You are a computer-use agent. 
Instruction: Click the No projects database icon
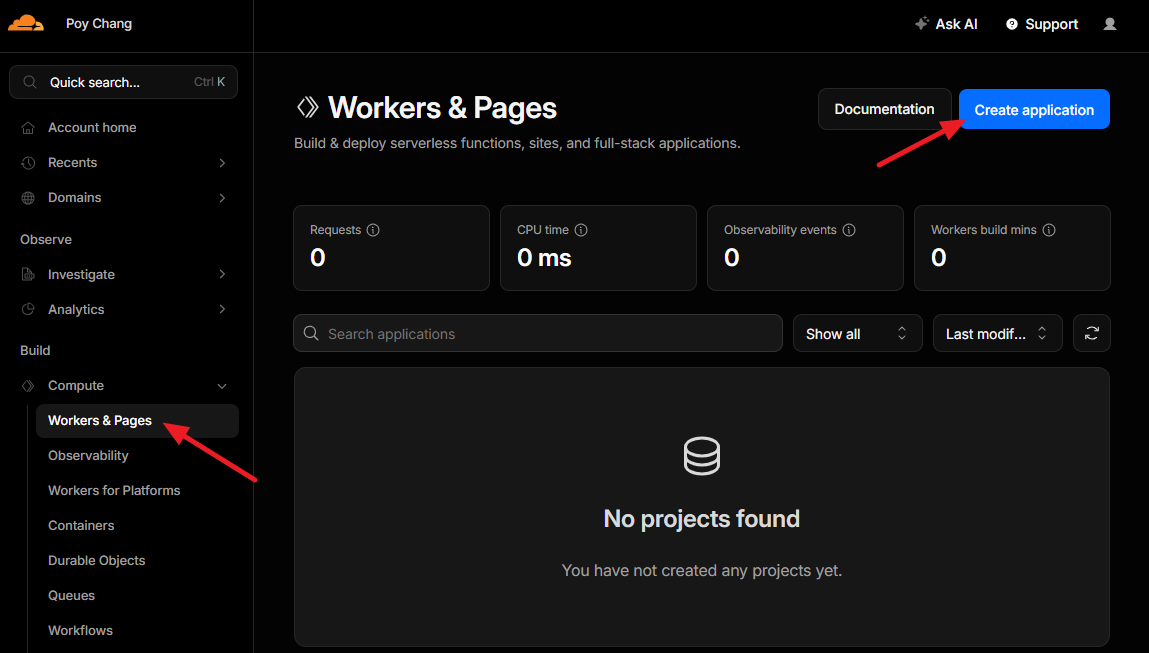pyautogui.click(x=702, y=456)
